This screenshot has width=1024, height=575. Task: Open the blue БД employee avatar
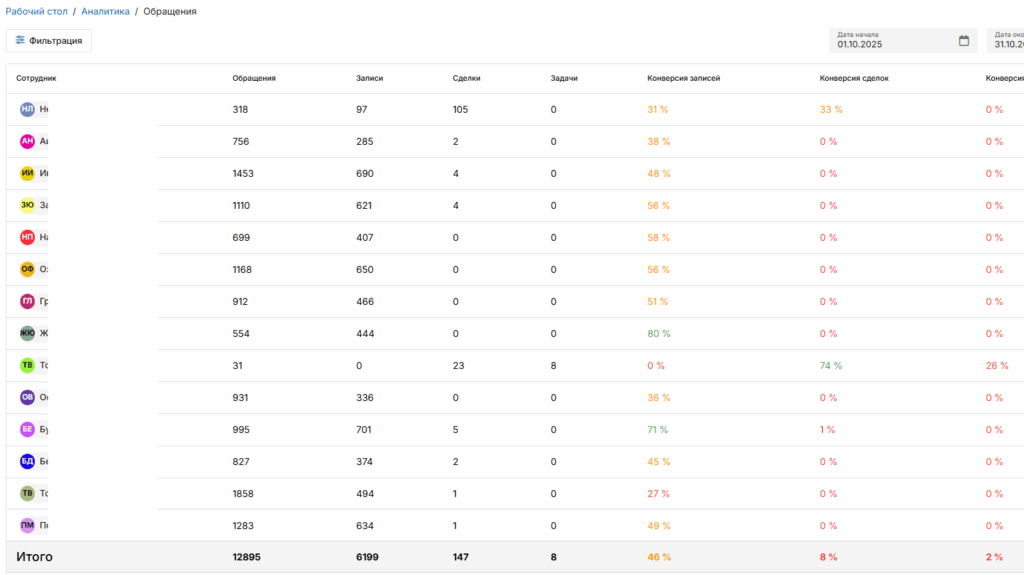click(27, 461)
